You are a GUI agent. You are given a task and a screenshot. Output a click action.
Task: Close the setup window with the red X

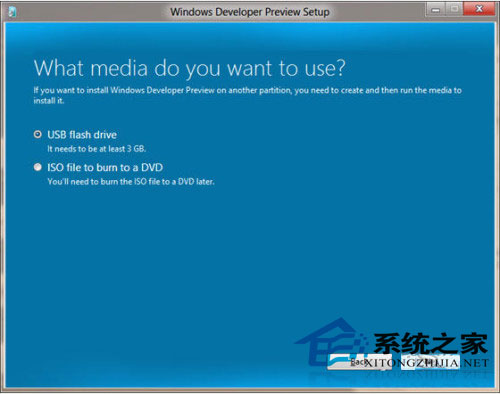coord(479,9)
